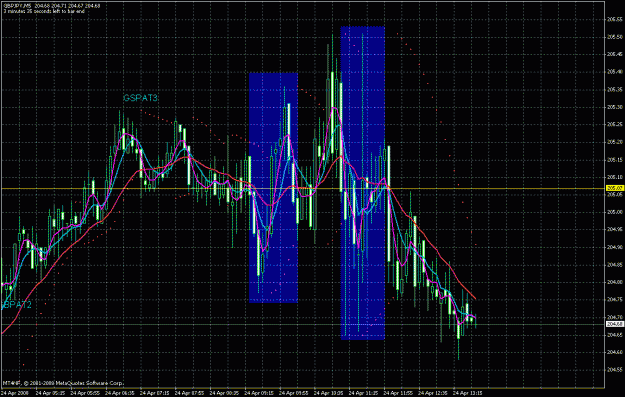The height and width of the screenshot is (397, 625).
Task: Click the 204.90 price axis label
Action: pos(614,247)
